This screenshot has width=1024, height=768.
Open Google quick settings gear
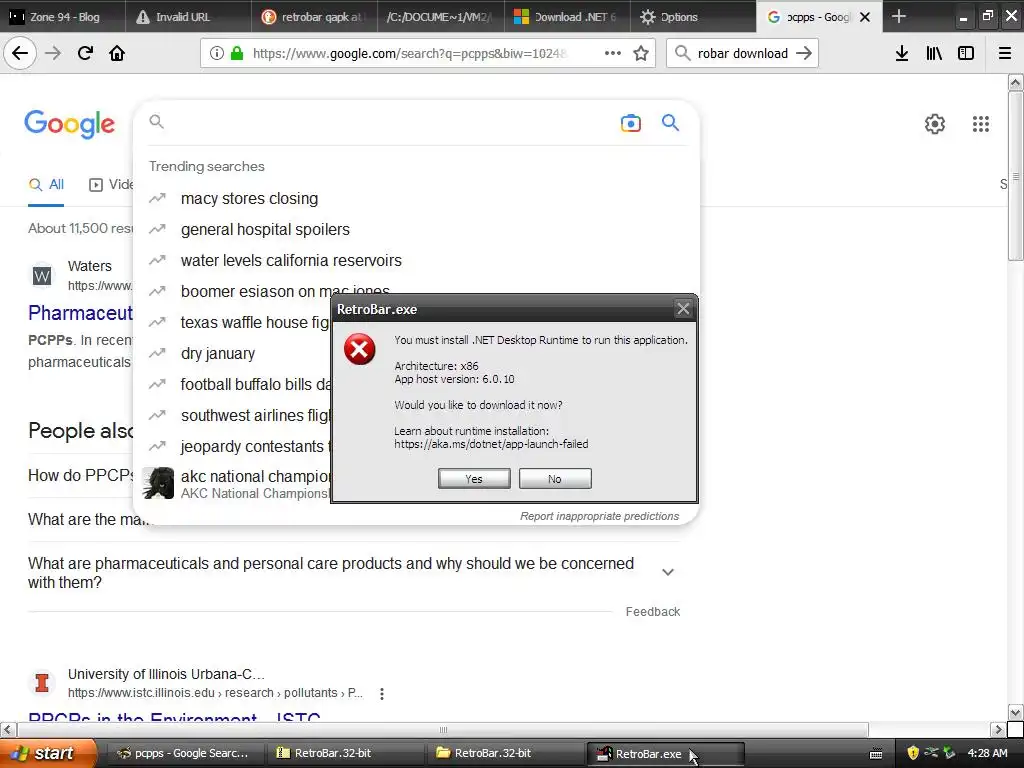[935, 123]
